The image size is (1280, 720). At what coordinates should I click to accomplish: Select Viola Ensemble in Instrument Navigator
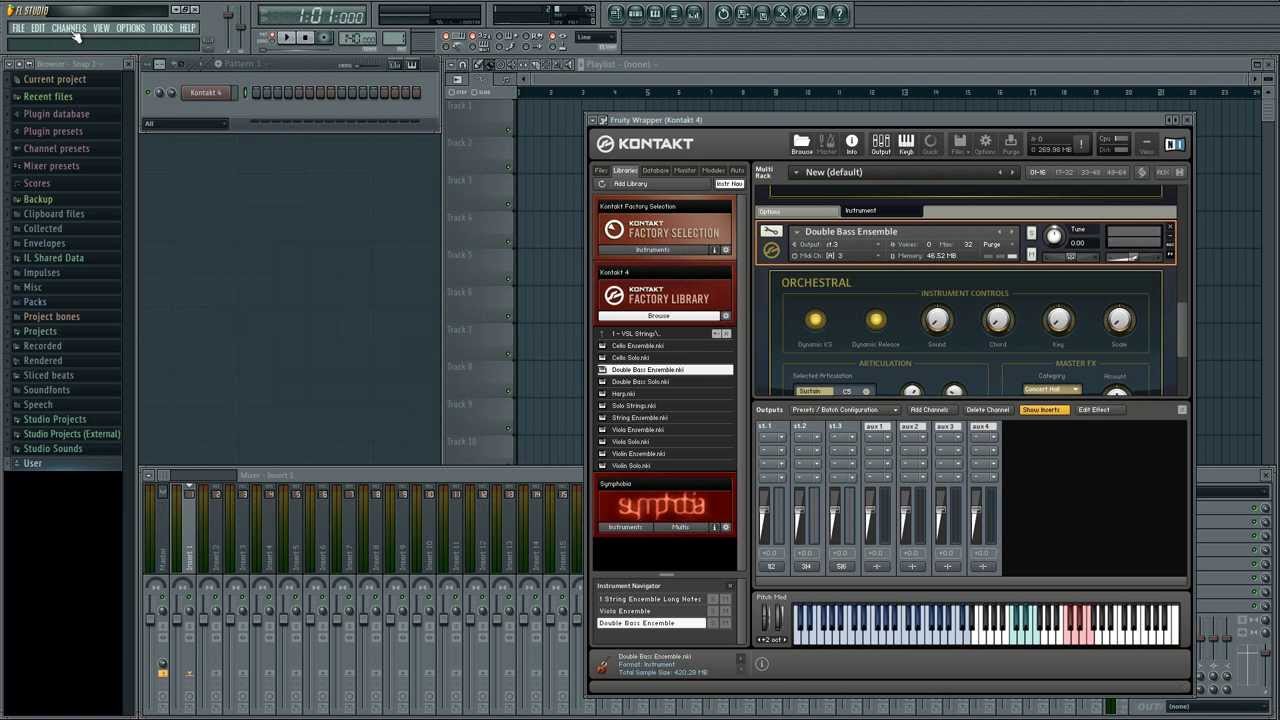pos(651,611)
